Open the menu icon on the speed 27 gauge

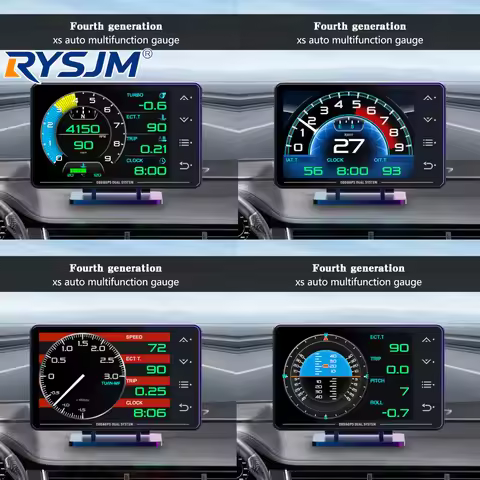(428, 143)
